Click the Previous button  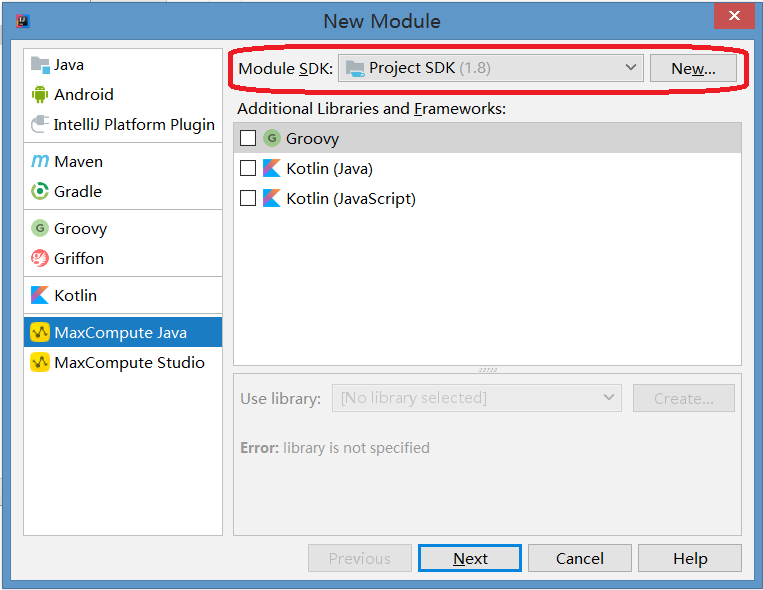click(x=360, y=558)
